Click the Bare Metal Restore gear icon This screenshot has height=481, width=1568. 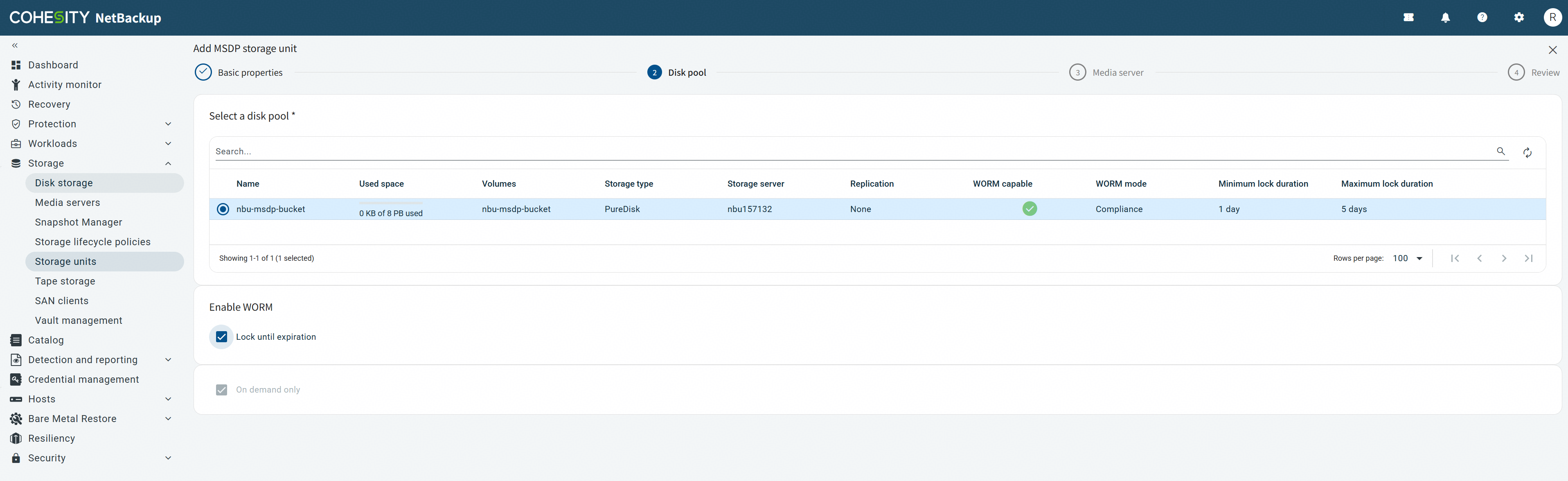pyautogui.click(x=16, y=419)
